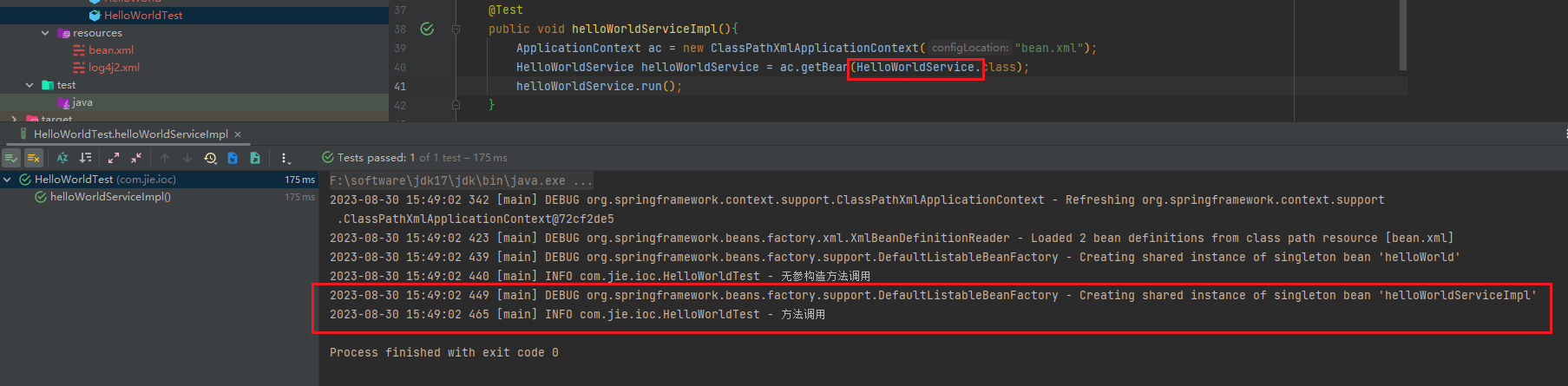Click XmlBeanDefinitionReader log line in console
1568x386 pixels.
(891, 238)
